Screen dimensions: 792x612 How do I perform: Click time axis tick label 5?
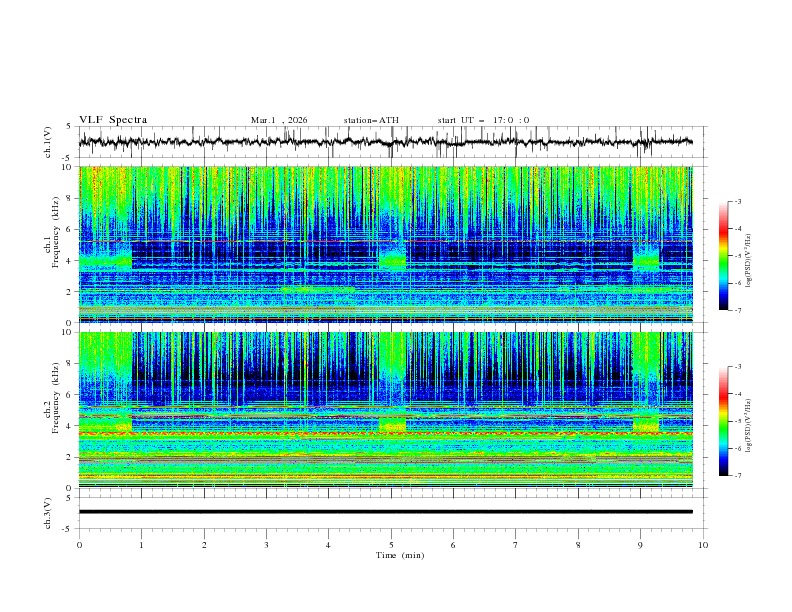pos(391,545)
